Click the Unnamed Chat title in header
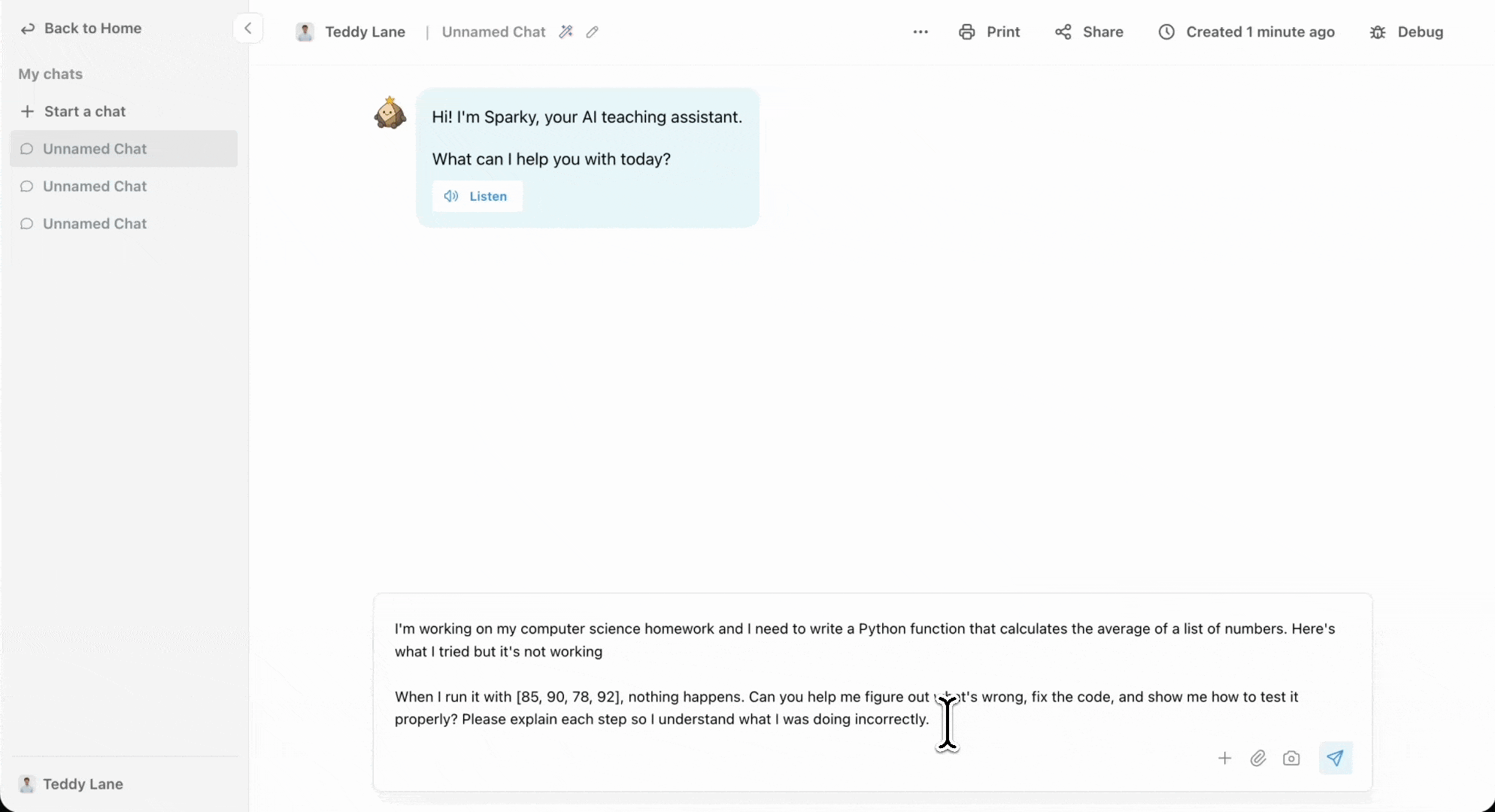This screenshot has height=812, width=1495. [493, 32]
